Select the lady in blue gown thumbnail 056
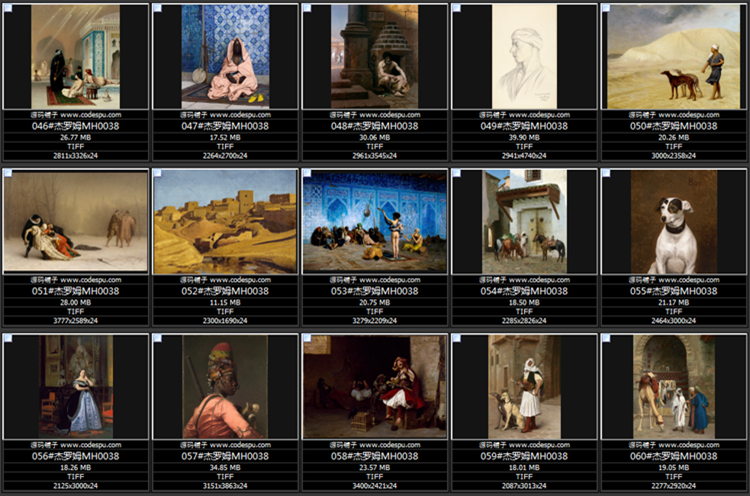 pyautogui.click(x=76, y=387)
